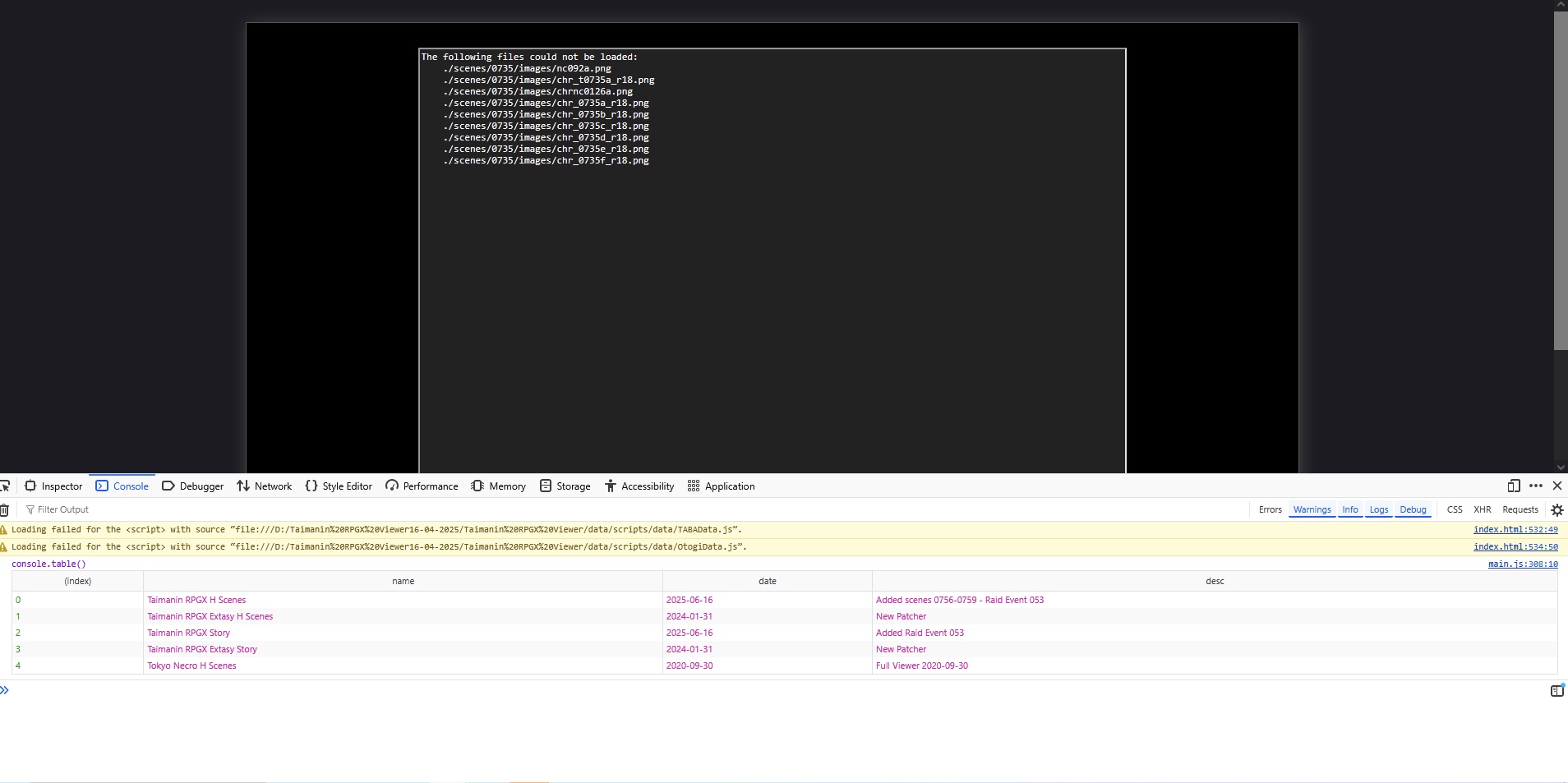Viewport: 1568px width, 783px height.
Task: Click Full Viewer 2020-09-30 cell
Action: pyautogui.click(x=1215, y=666)
